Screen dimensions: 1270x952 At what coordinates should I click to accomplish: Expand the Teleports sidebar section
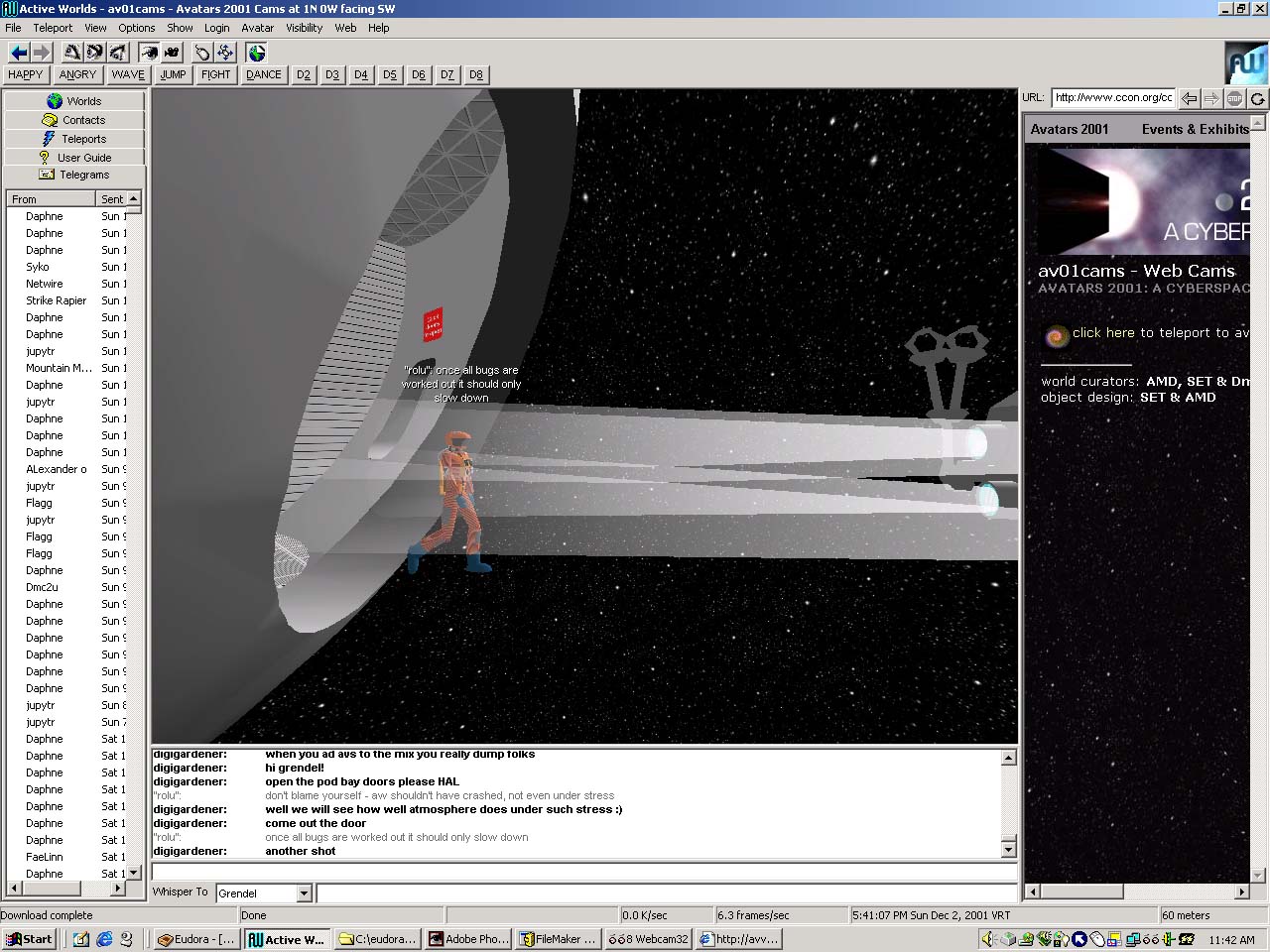(74, 139)
